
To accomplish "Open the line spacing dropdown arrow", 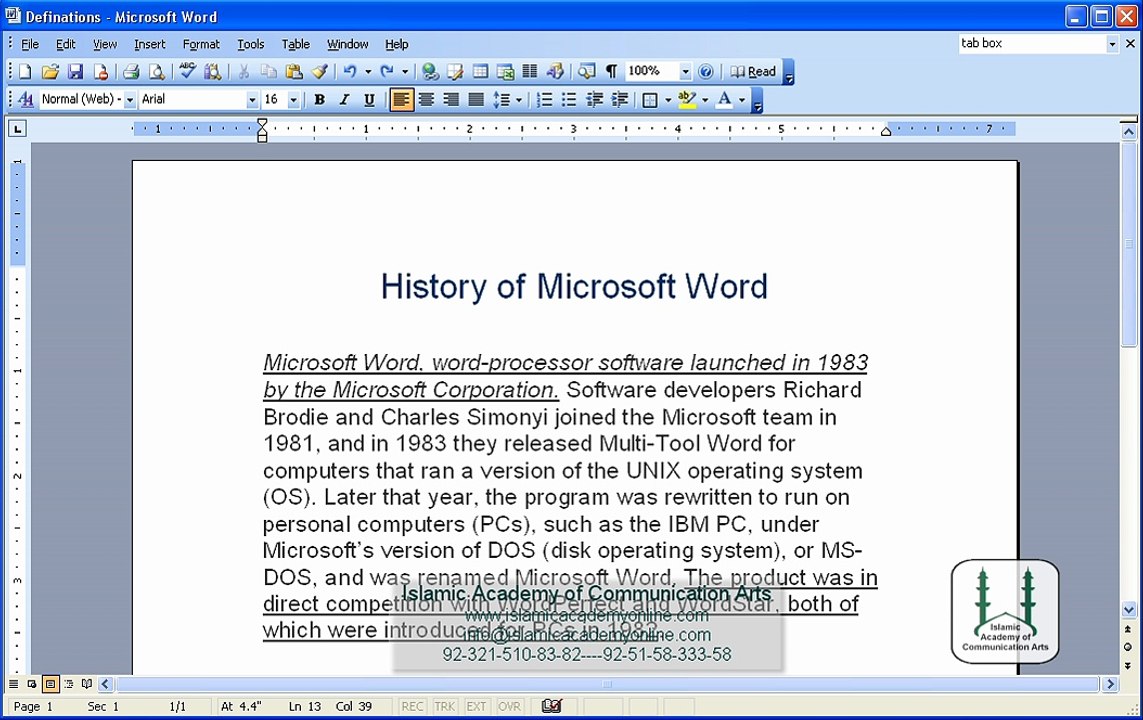I will tap(519, 99).
